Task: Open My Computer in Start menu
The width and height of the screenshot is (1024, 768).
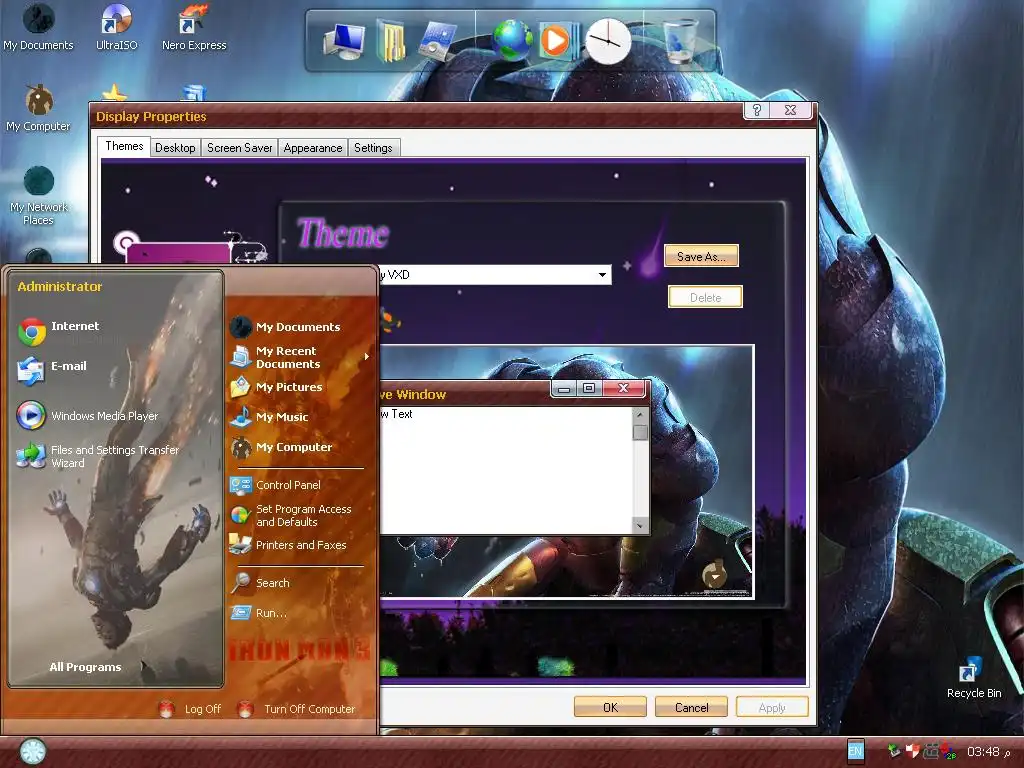Action: tap(281, 447)
